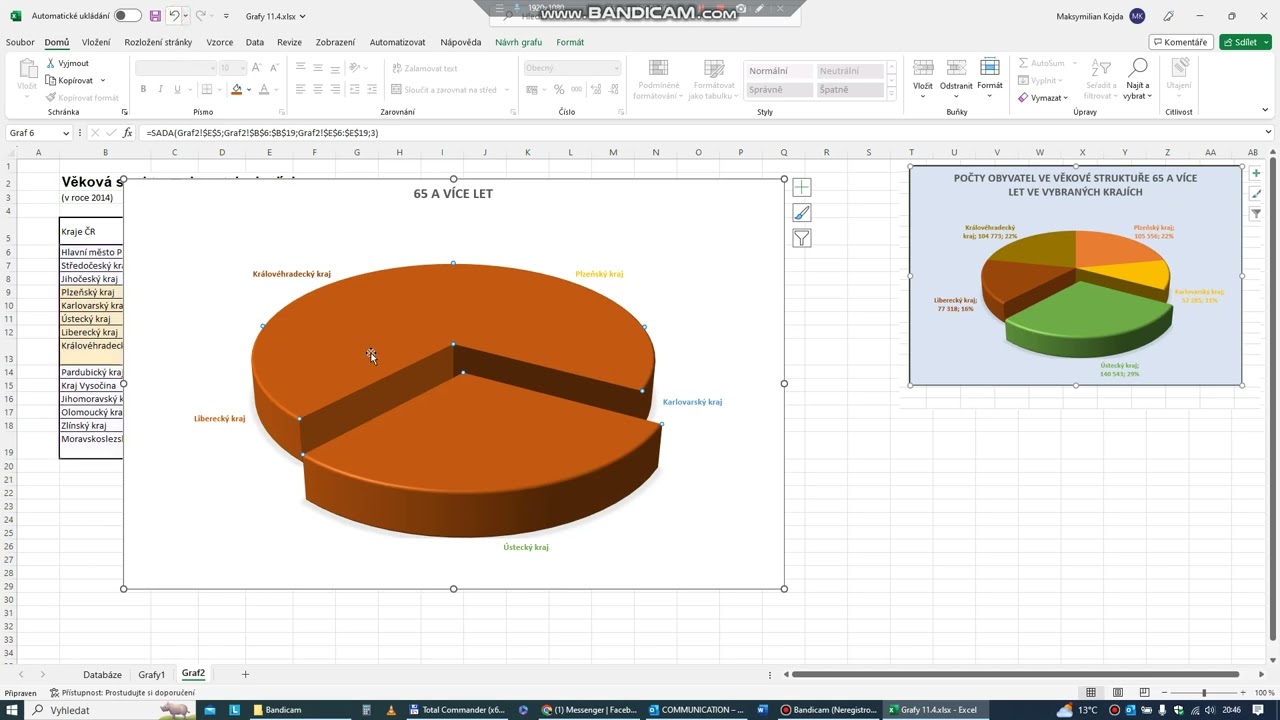The height and width of the screenshot is (720, 1280).
Task: Switch to Page Layout view in status bar
Action: coord(1117,693)
